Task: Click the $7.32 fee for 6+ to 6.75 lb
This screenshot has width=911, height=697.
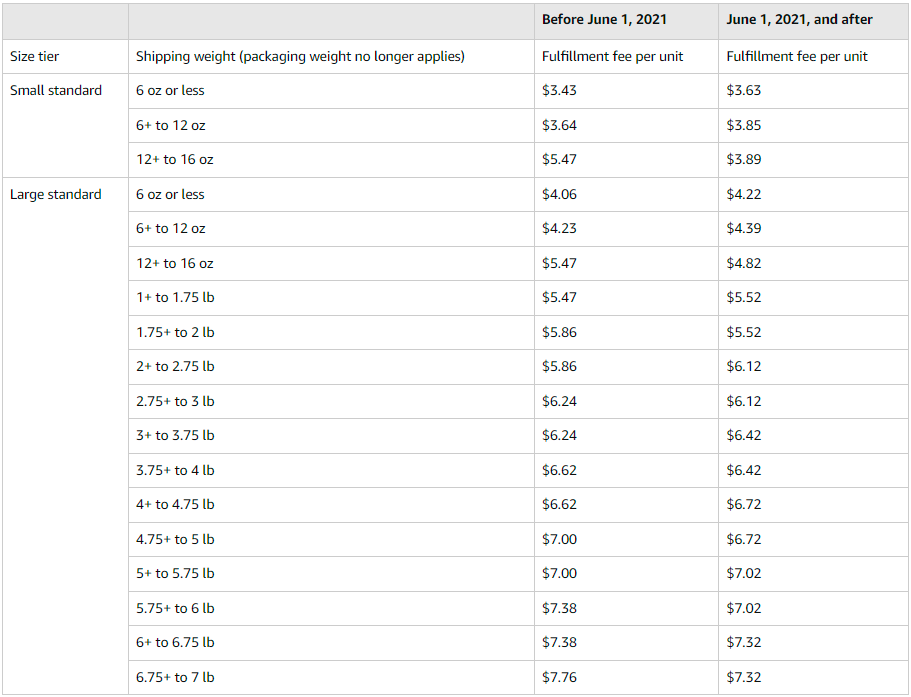Action: [x=813, y=643]
